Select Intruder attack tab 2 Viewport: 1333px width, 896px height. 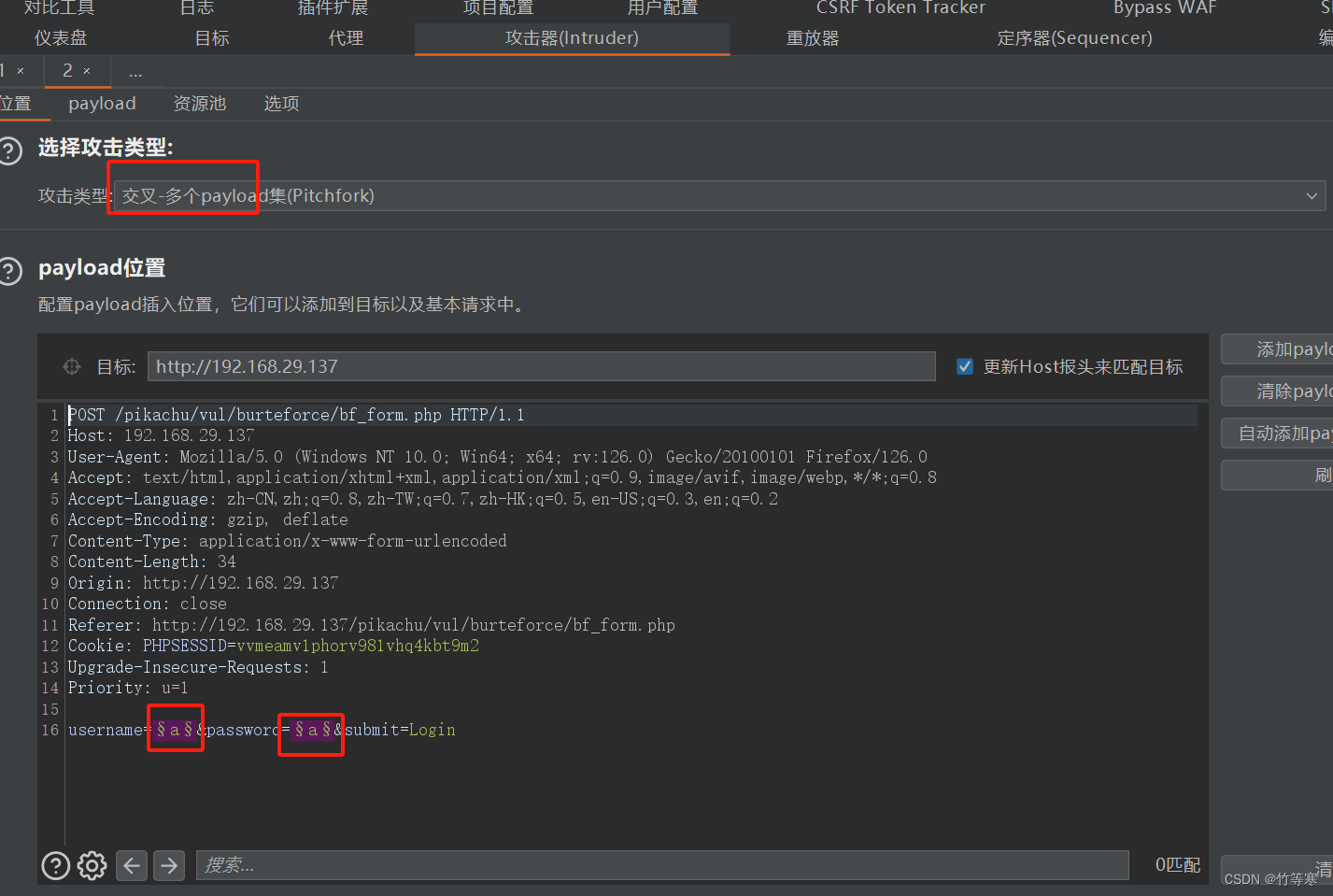click(x=67, y=71)
